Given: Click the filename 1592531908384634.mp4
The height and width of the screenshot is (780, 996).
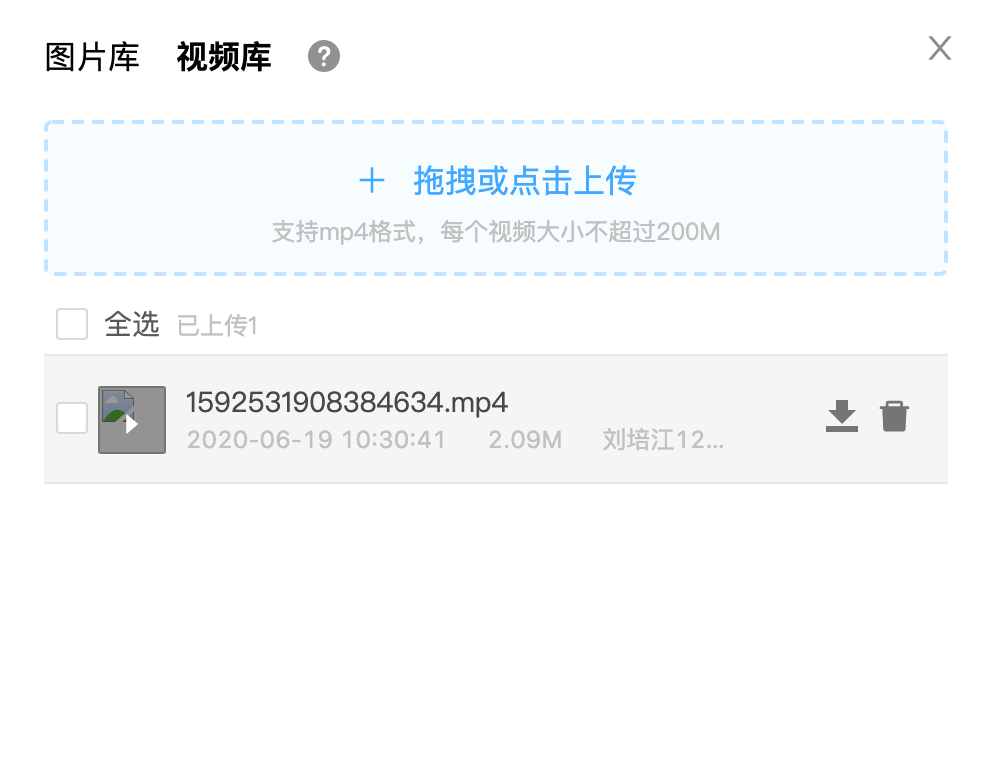Looking at the screenshot, I should (347, 402).
